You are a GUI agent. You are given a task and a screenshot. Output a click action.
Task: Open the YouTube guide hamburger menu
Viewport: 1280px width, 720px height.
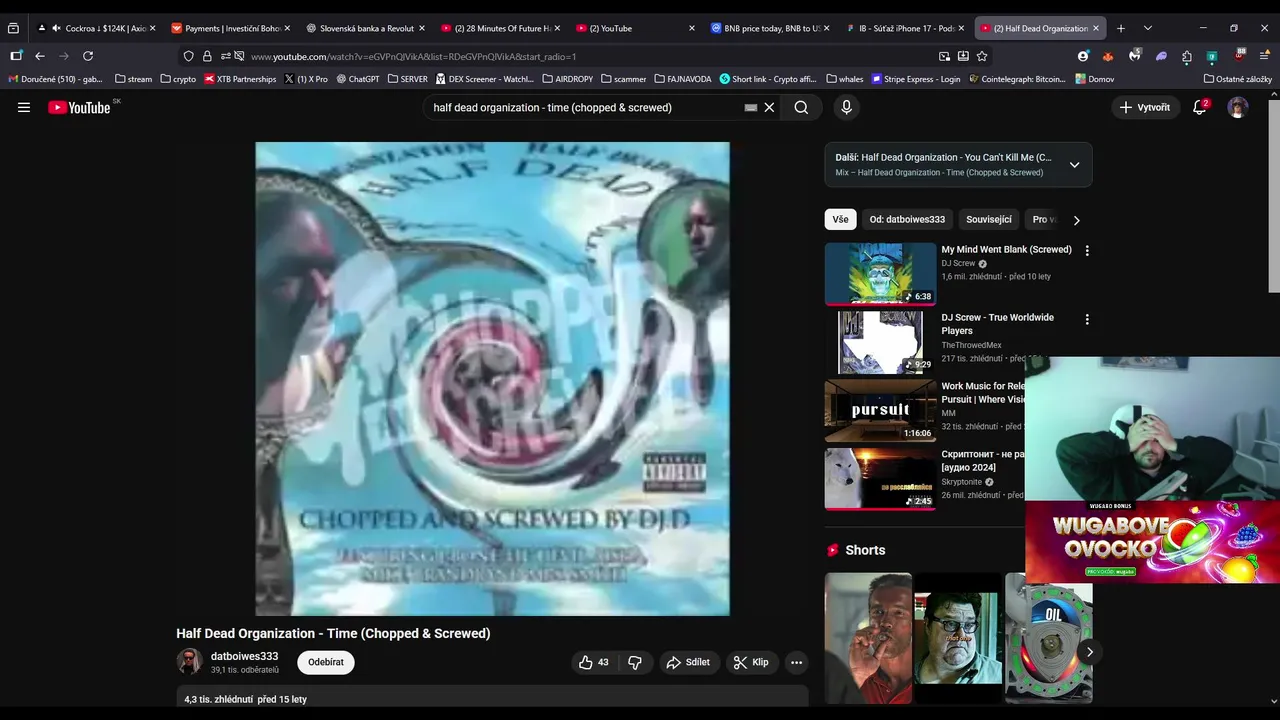coord(24,107)
